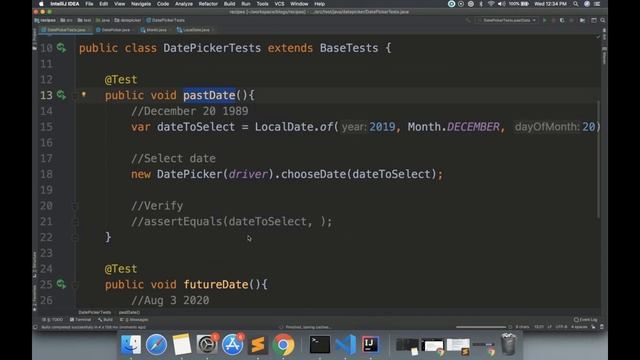Image resolution: width=640 pixels, height=360 pixels.
Task: Open the IDE layout window icon in the toolbar
Action: 593,20
